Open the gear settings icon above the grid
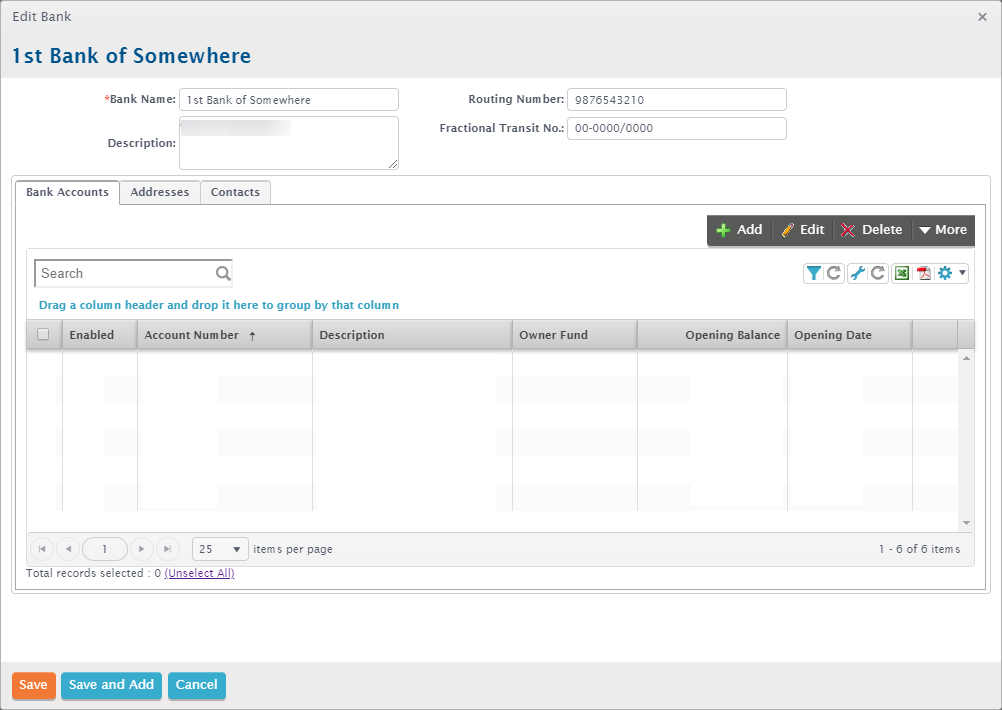Viewport: 1002px width, 710px height. [944, 272]
